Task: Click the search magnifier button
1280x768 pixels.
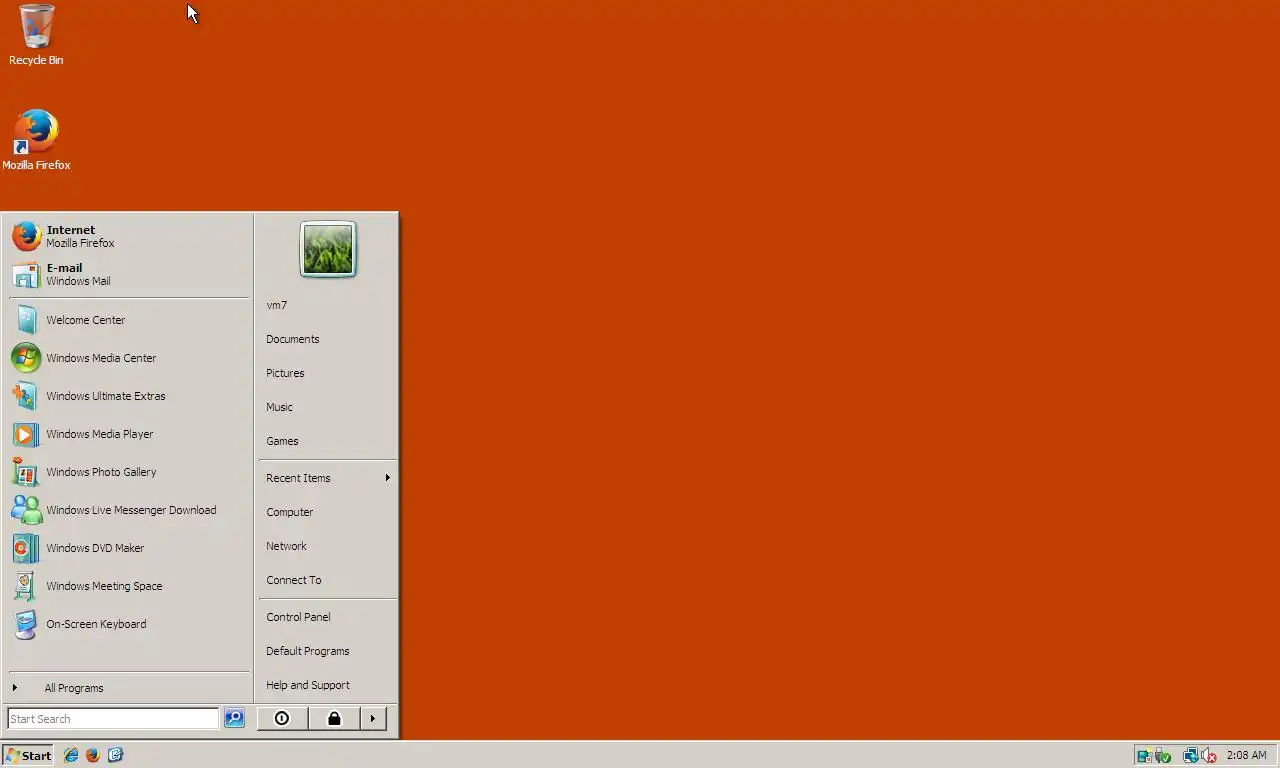Action: click(234, 718)
